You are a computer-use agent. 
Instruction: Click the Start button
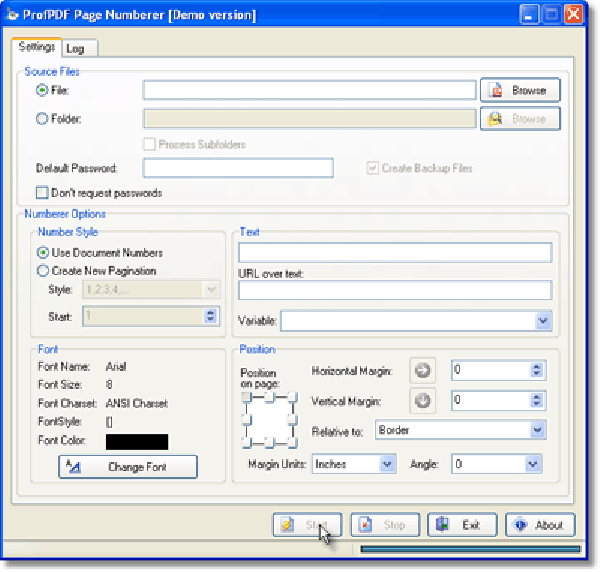[x=307, y=525]
